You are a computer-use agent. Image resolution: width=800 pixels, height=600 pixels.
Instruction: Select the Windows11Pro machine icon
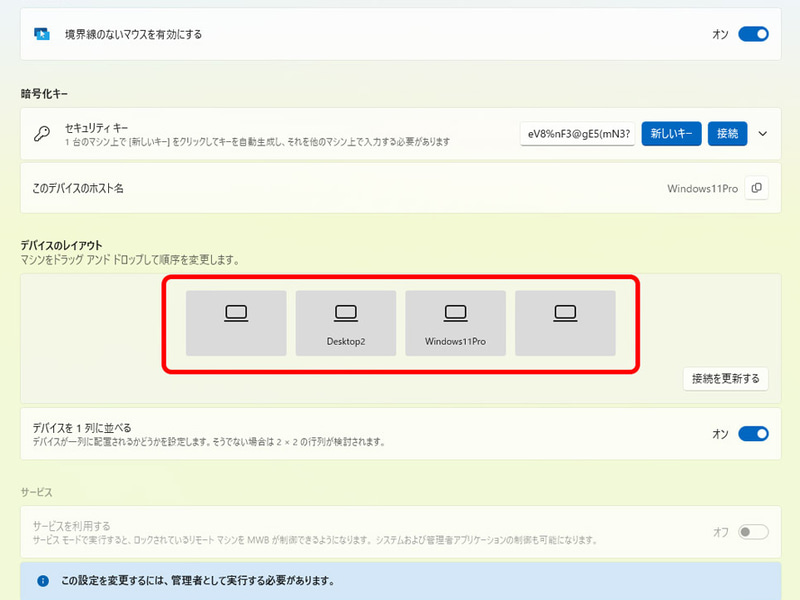[455, 322]
